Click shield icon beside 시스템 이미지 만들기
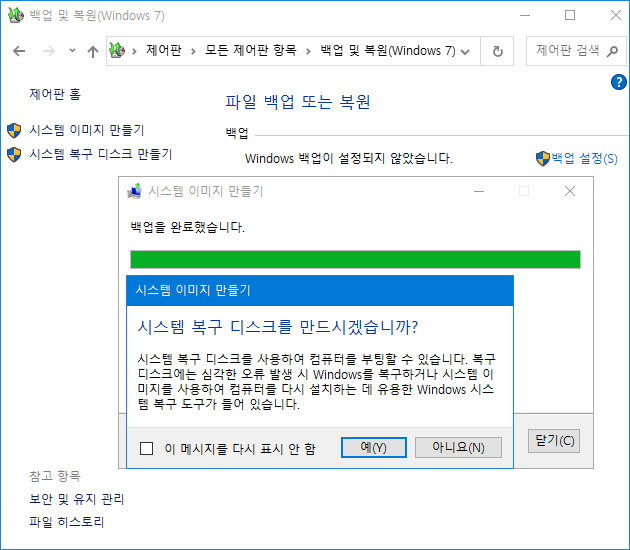The image size is (630, 550). [x=14, y=131]
